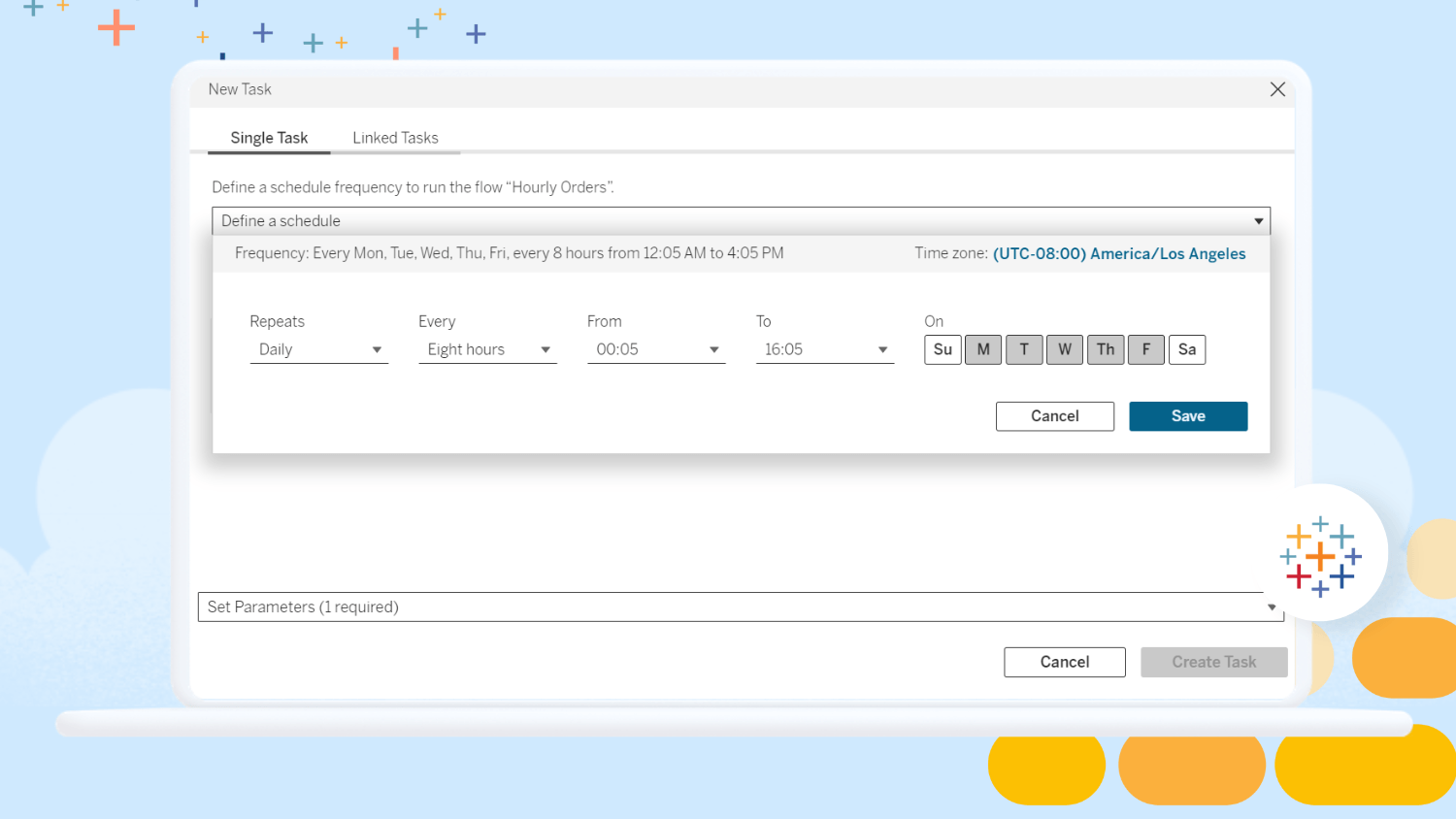This screenshot has height=819, width=1456.
Task: Select the Single Task tab
Action: pyautogui.click(x=269, y=138)
